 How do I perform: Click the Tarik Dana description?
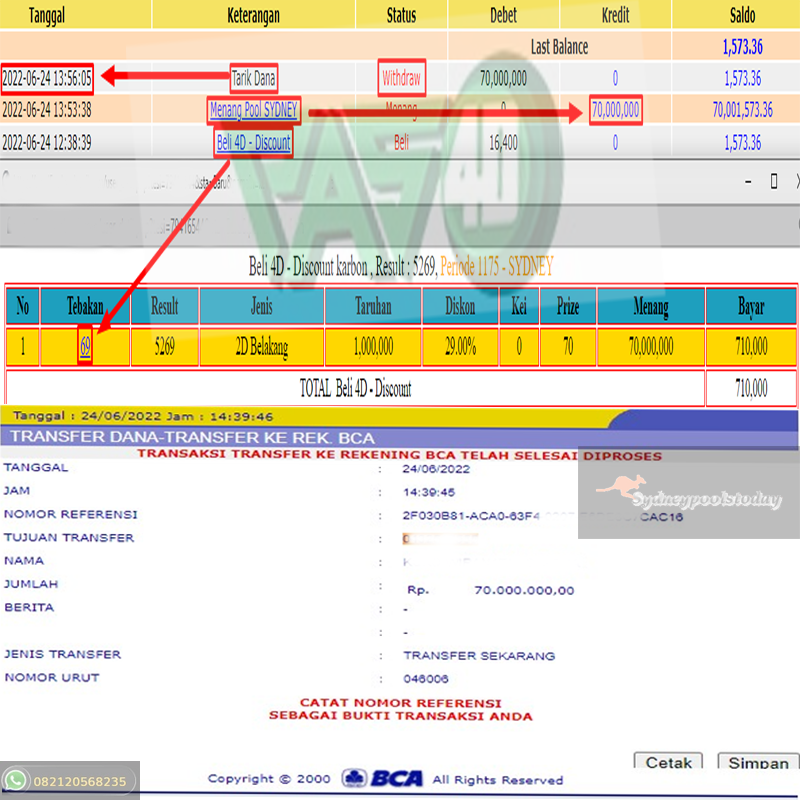tap(254, 79)
